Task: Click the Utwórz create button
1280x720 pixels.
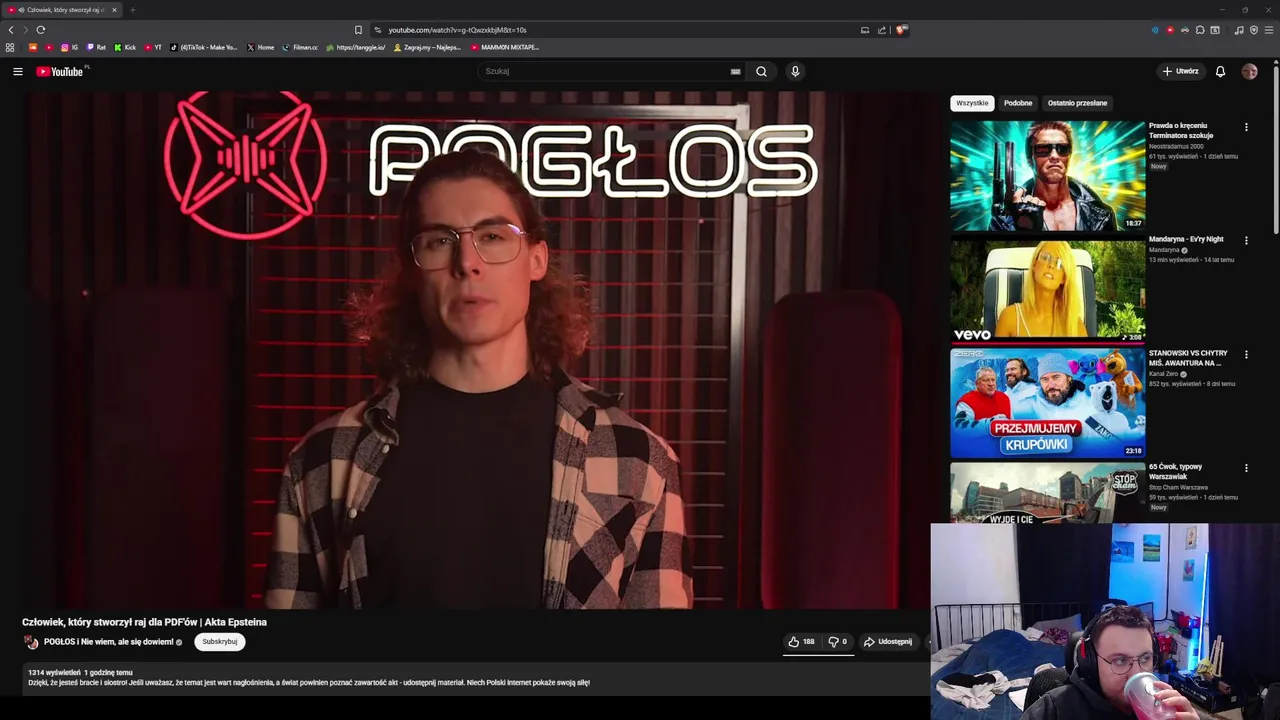Action: click(1180, 71)
